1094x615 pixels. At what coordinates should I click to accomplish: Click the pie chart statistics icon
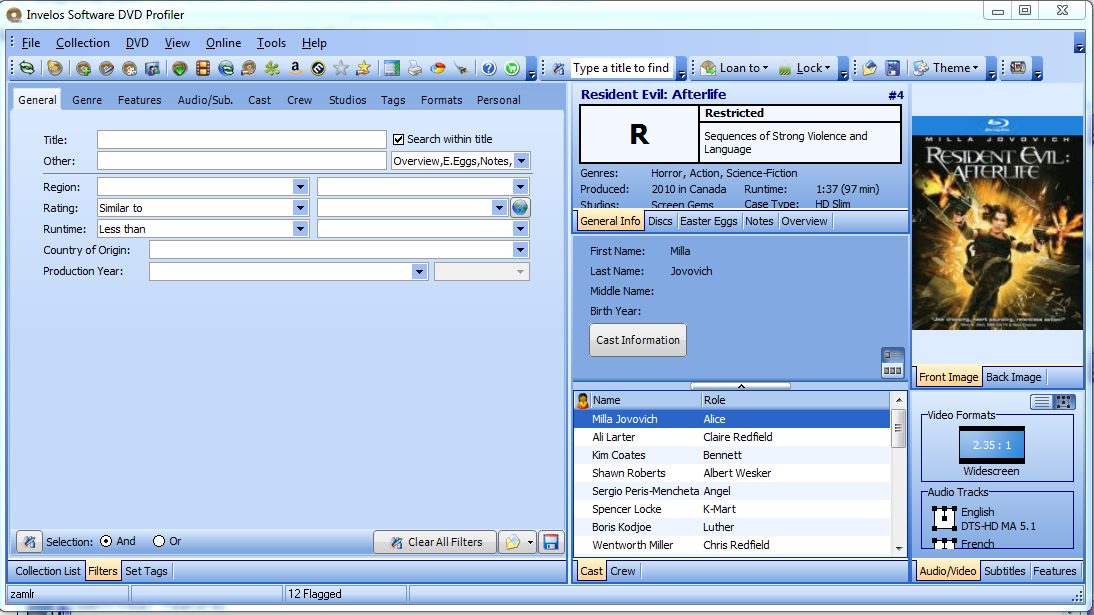click(437, 68)
